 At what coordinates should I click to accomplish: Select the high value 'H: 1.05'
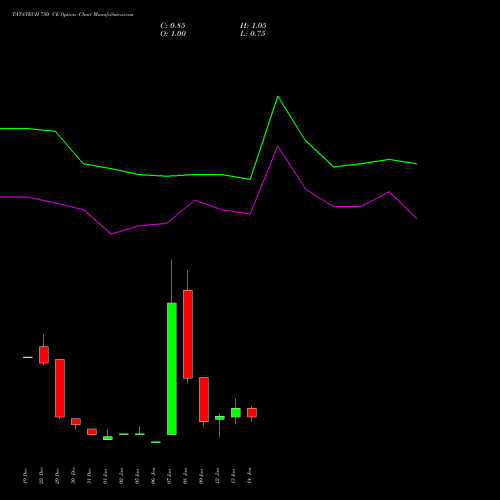[253, 26]
